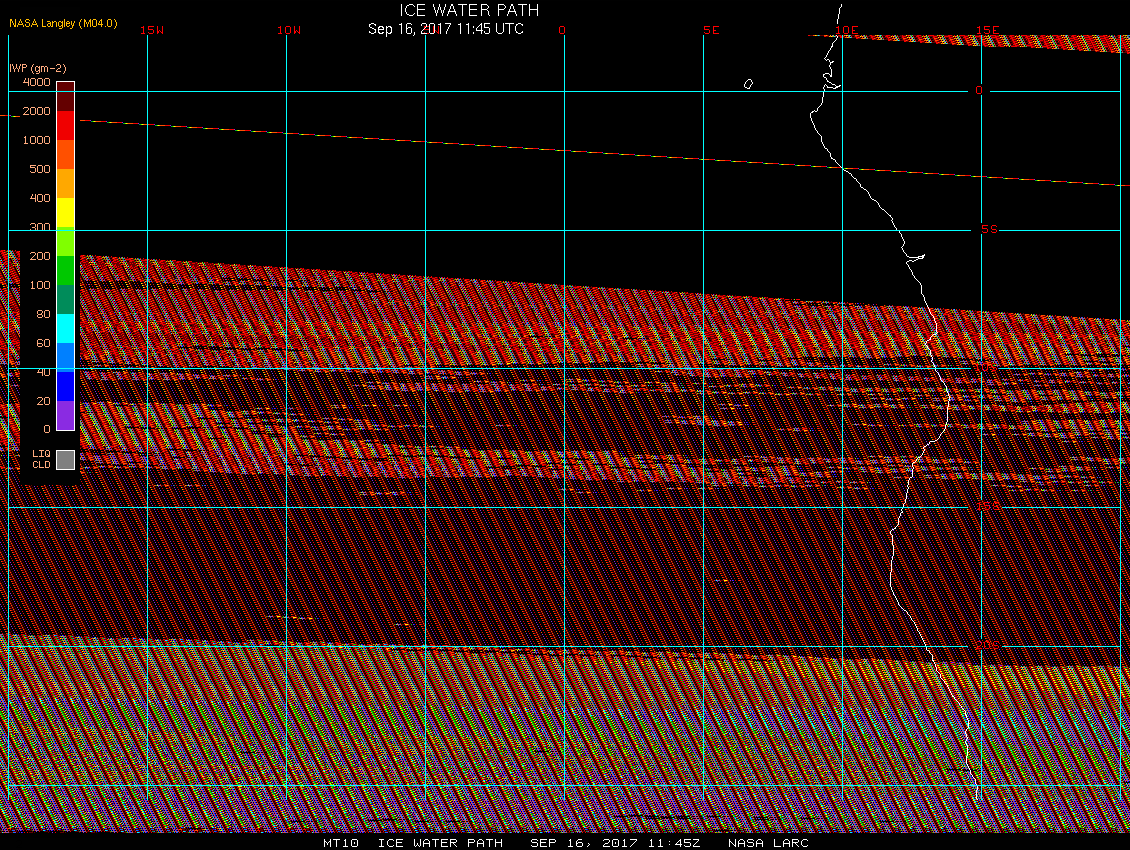The width and height of the screenshot is (1130, 850).
Task: Click the 4000 value on the colorbar scale
Action: [36, 82]
